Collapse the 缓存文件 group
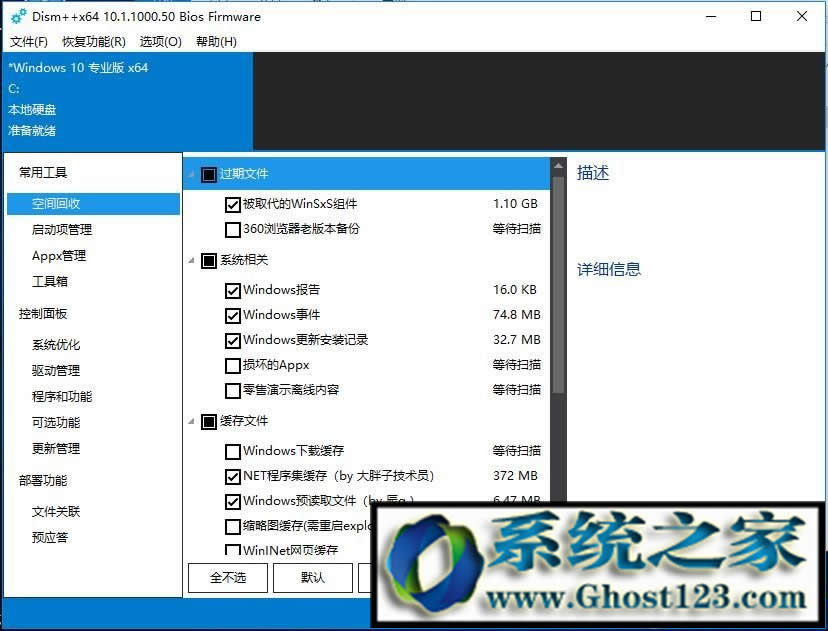The image size is (828, 631). pos(190,421)
